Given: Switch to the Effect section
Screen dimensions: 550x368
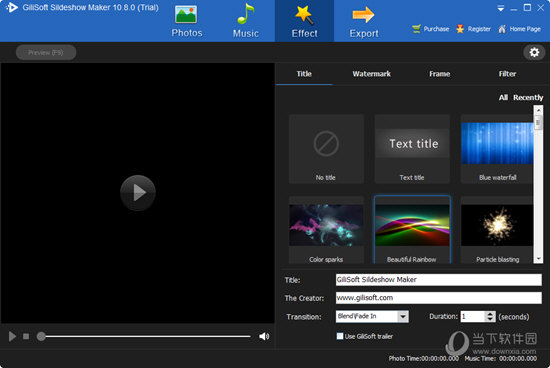Looking at the screenshot, I should point(304,21).
